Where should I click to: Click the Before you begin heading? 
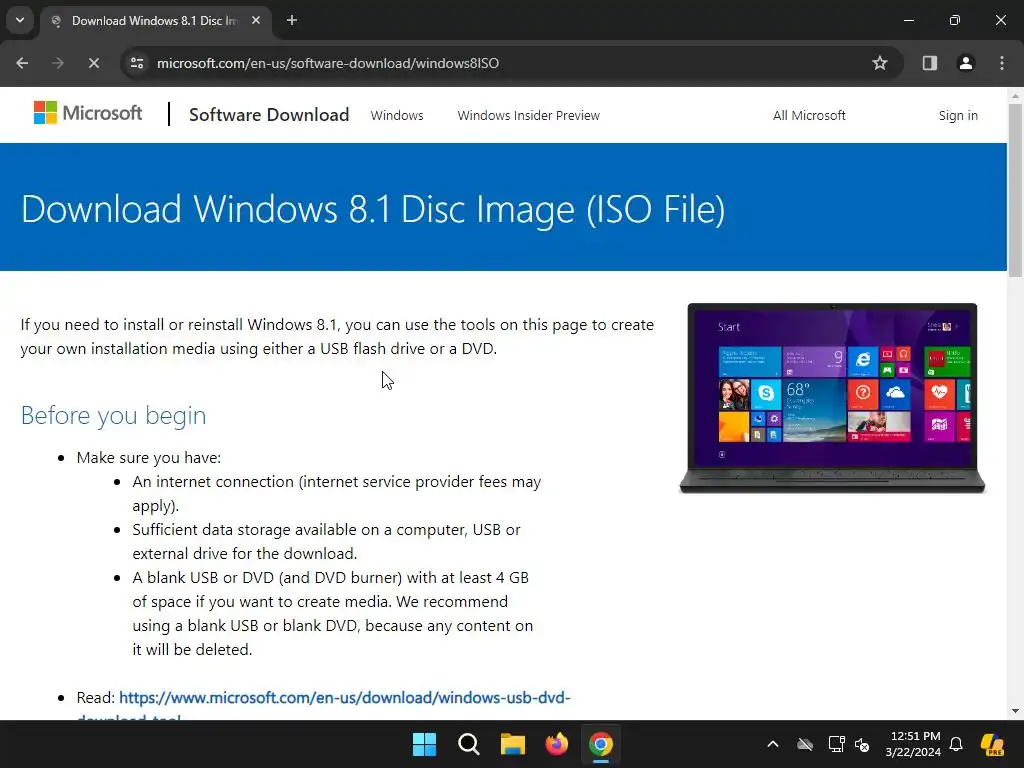pos(113,415)
